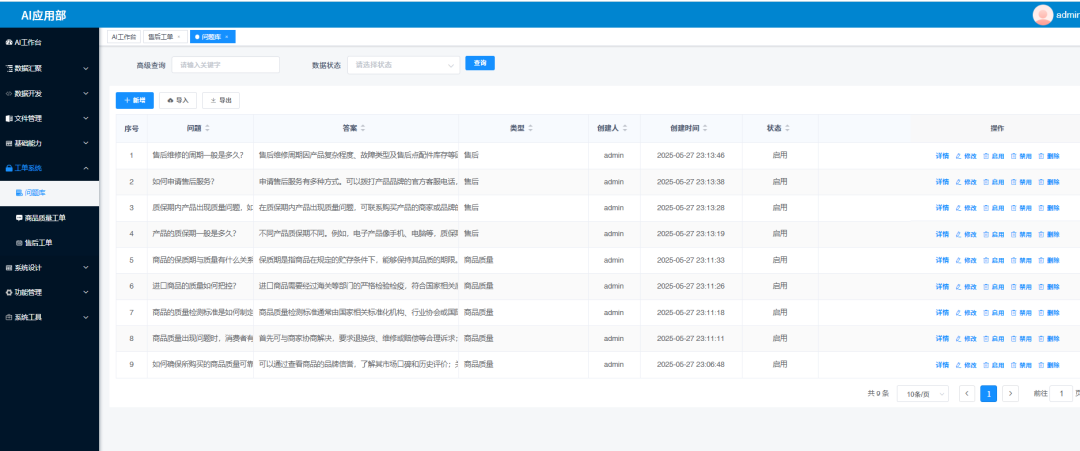Sort the table by 状态 column
This screenshot has width=1080, height=451.
(787, 128)
